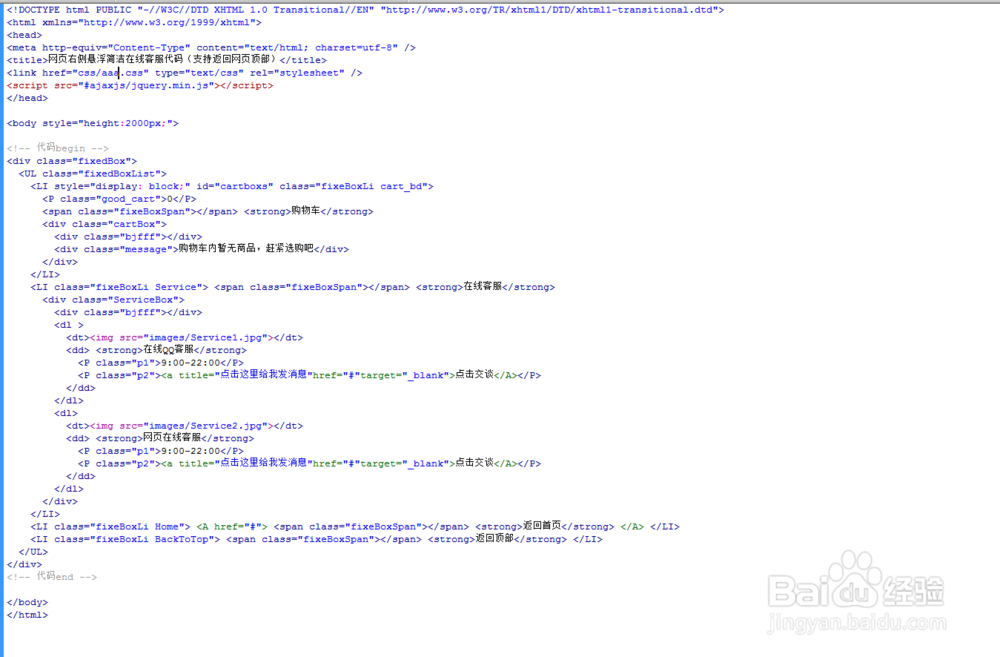Click the closing UL tag line
This screenshot has width=1000, height=657.
click(x=33, y=552)
